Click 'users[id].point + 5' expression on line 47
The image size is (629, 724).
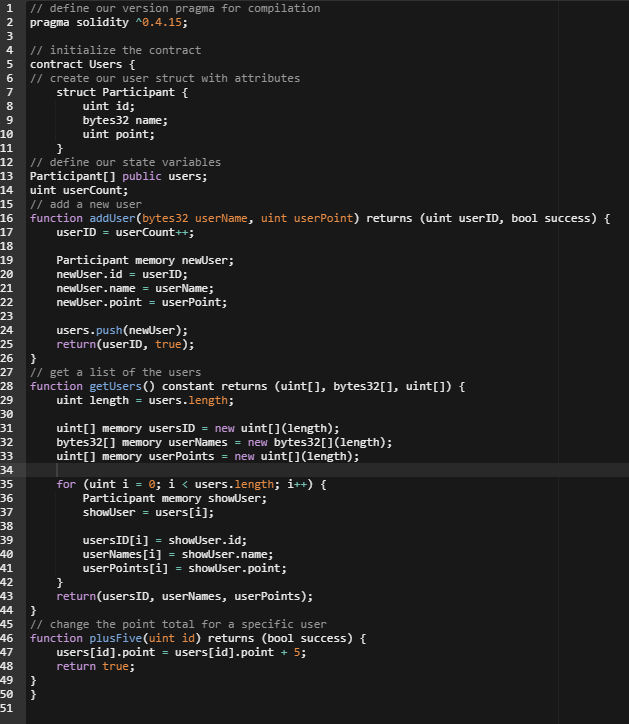[237, 652]
